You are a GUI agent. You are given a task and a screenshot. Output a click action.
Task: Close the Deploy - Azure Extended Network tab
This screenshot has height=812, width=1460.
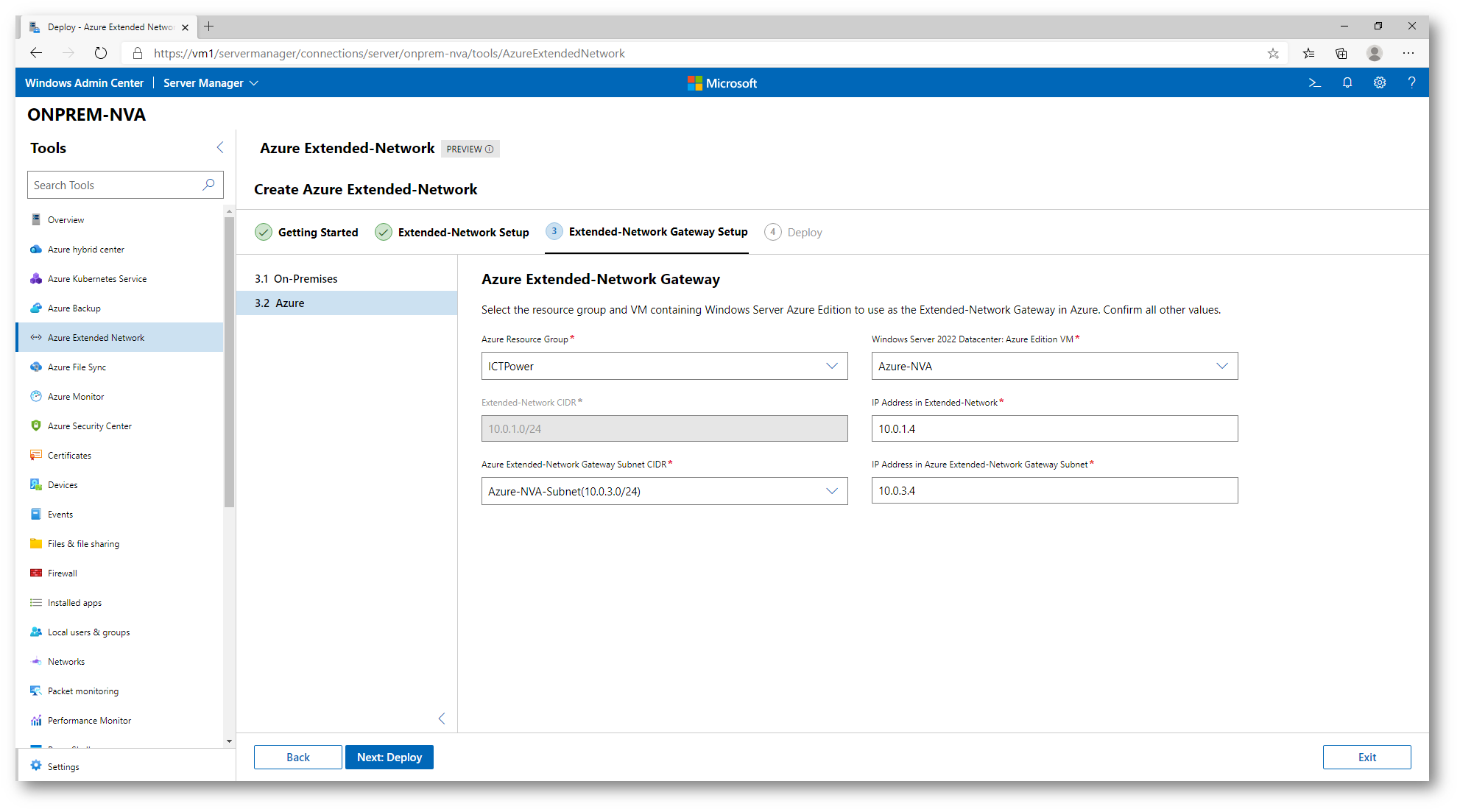coord(185,27)
